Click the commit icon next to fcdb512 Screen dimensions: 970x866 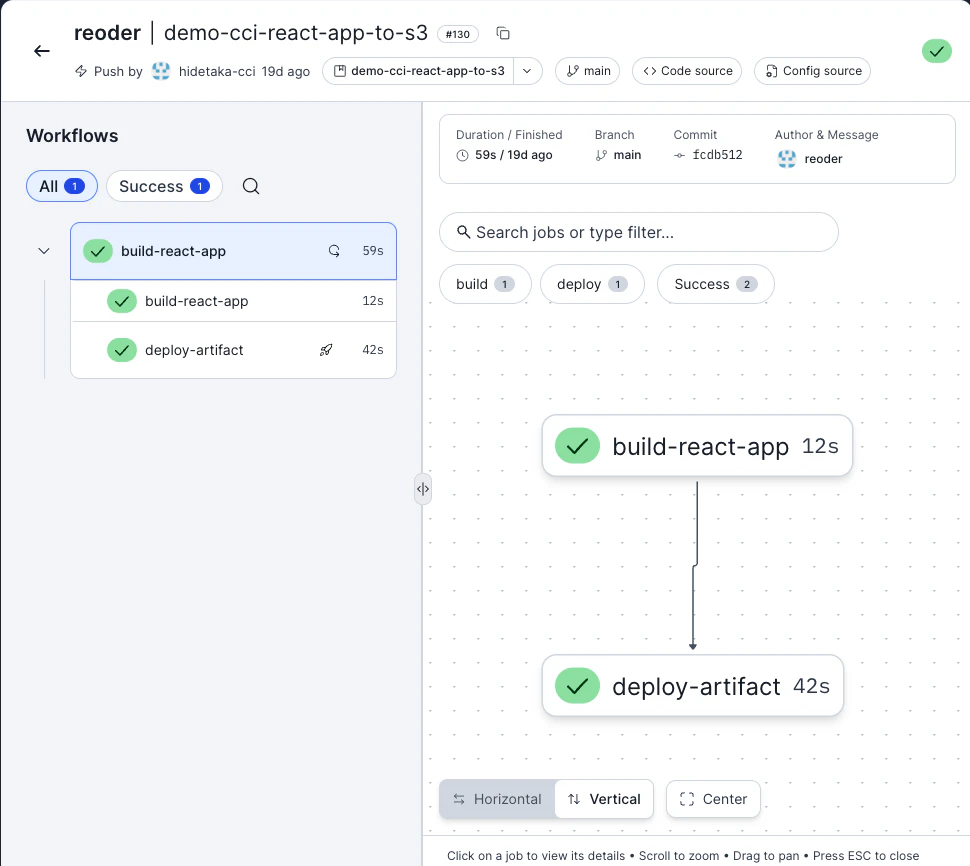678,155
